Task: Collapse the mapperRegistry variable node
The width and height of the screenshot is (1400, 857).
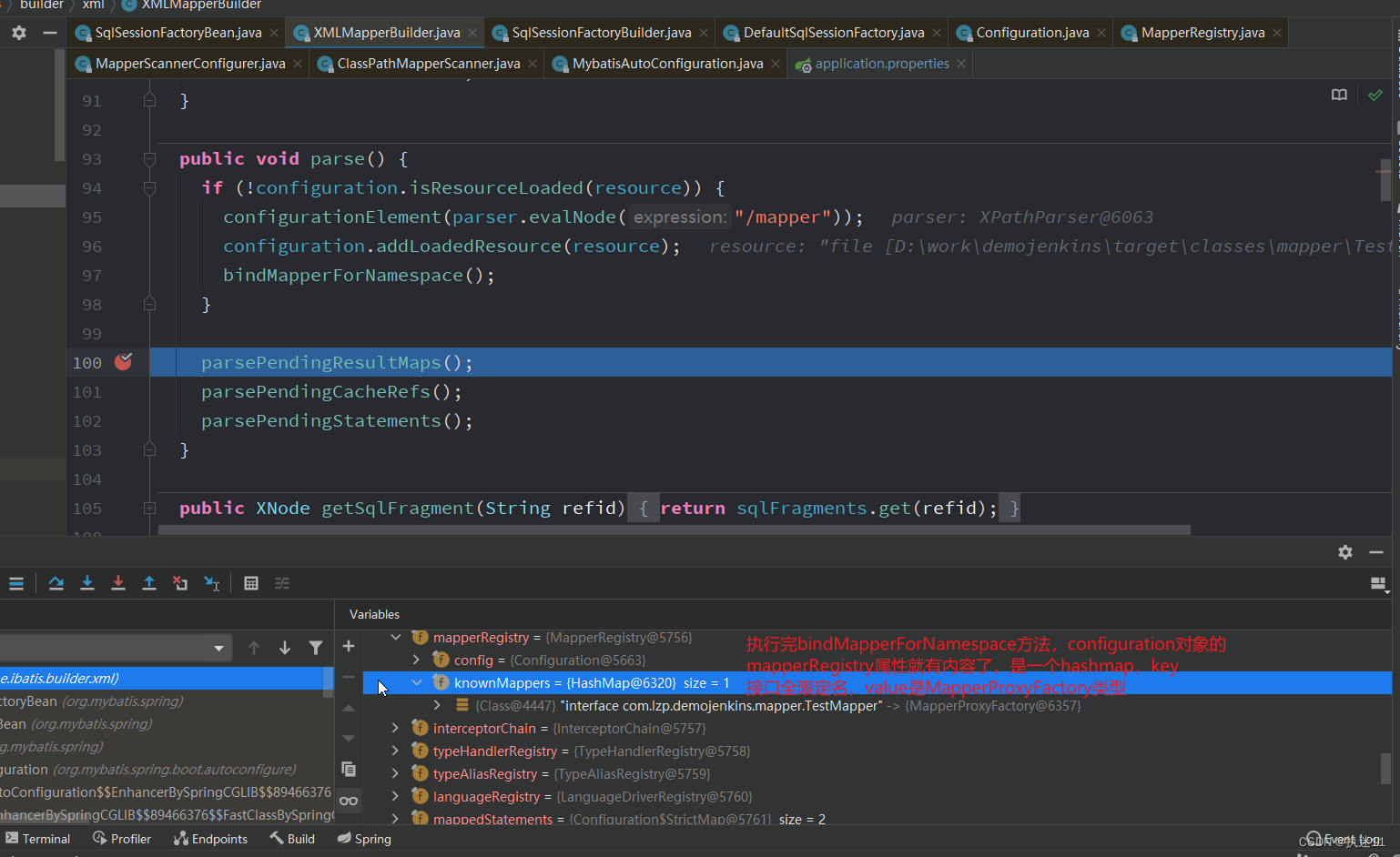Action: coord(396,637)
